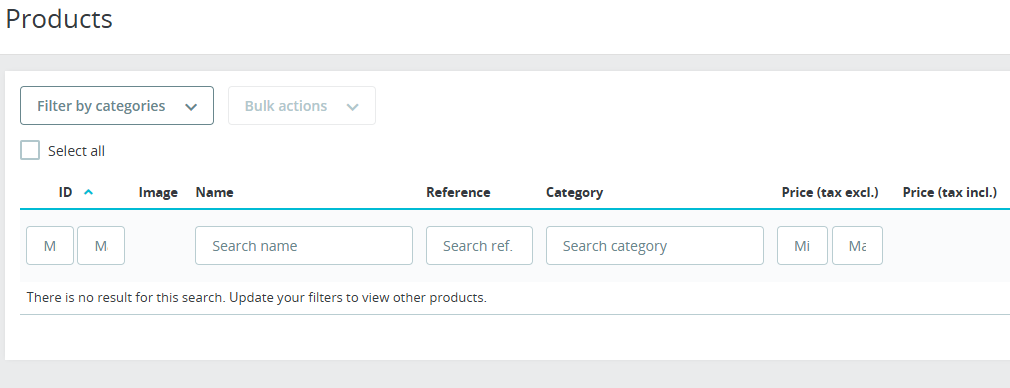Tick the Select all checkbox

point(30,150)
